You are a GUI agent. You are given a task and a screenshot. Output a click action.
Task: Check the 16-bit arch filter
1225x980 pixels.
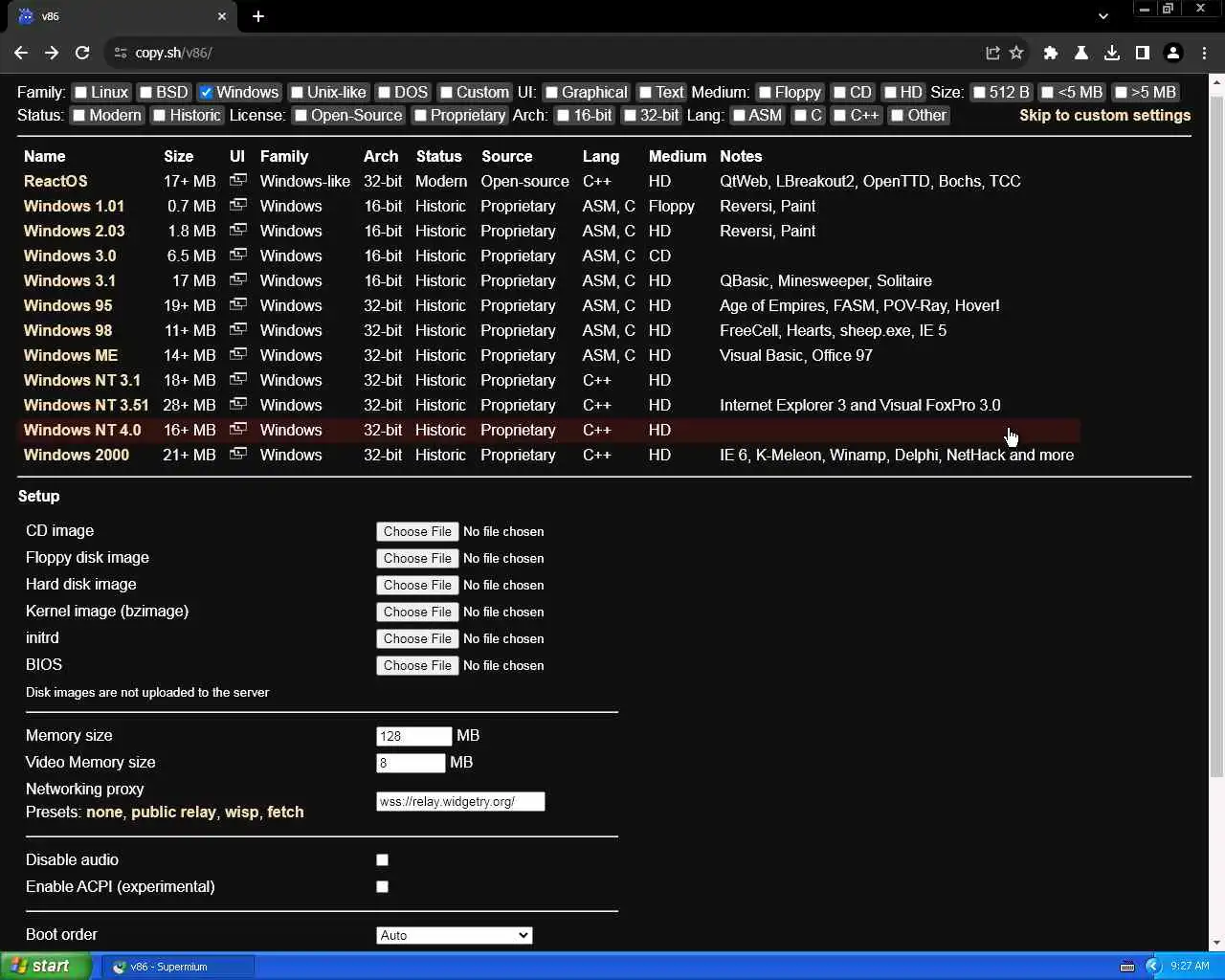(563, 116)
